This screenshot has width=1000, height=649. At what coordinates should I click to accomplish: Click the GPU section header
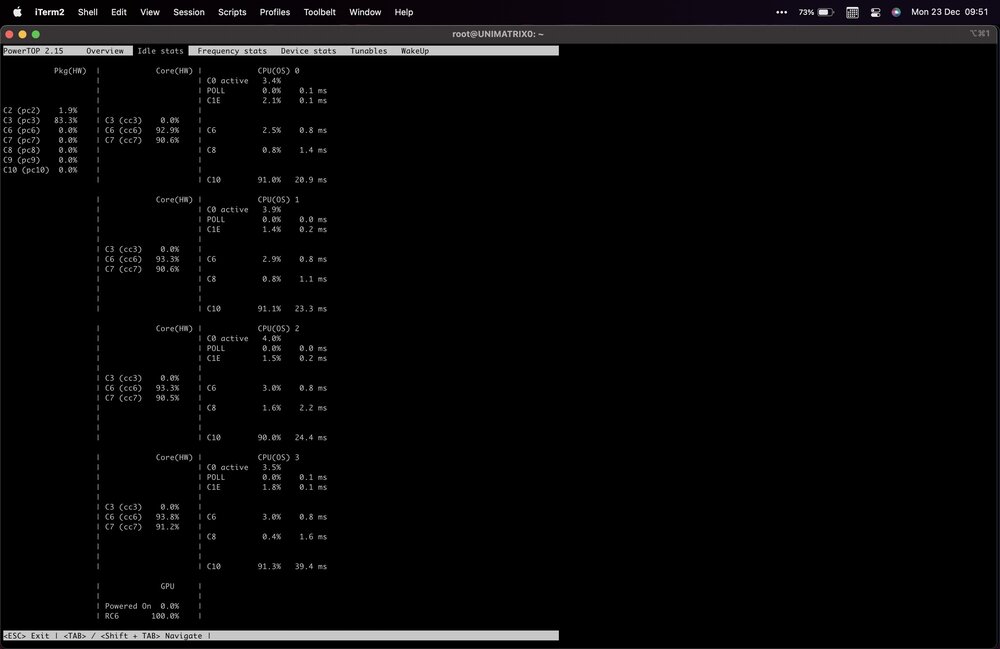[167, 586]
